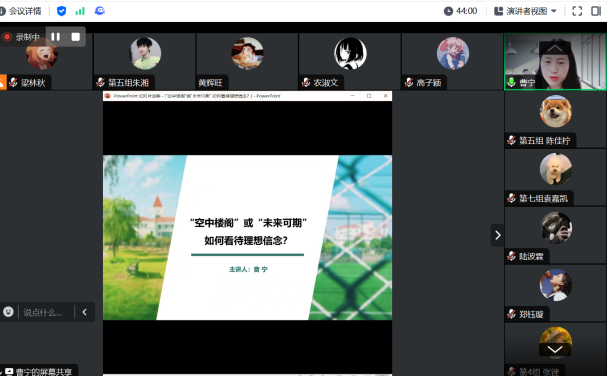Expand the participant panel with right chevron
The width and height of the screenshot is (607, 376).
pyautogui.click(x=497, y=235)
